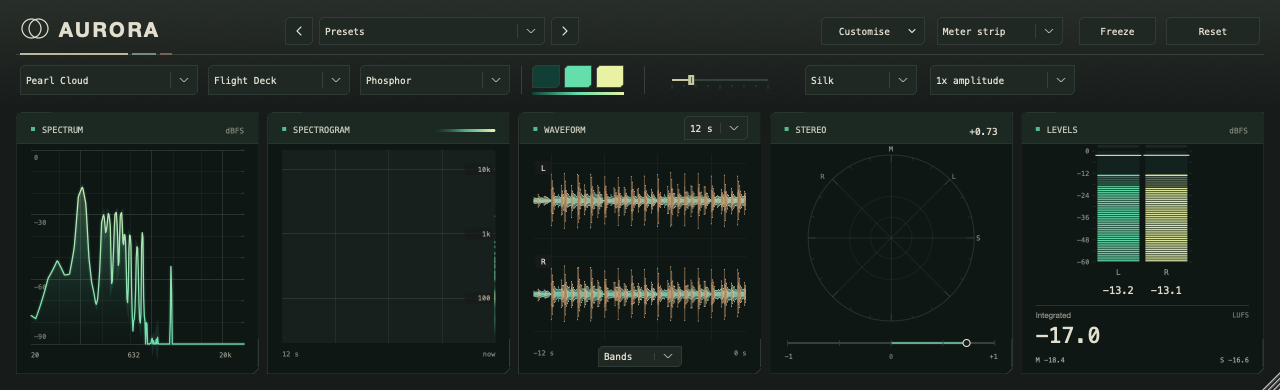Click the Levels panel indicator dot
The image size is (1280, 390).
(x=1037, y=129)
